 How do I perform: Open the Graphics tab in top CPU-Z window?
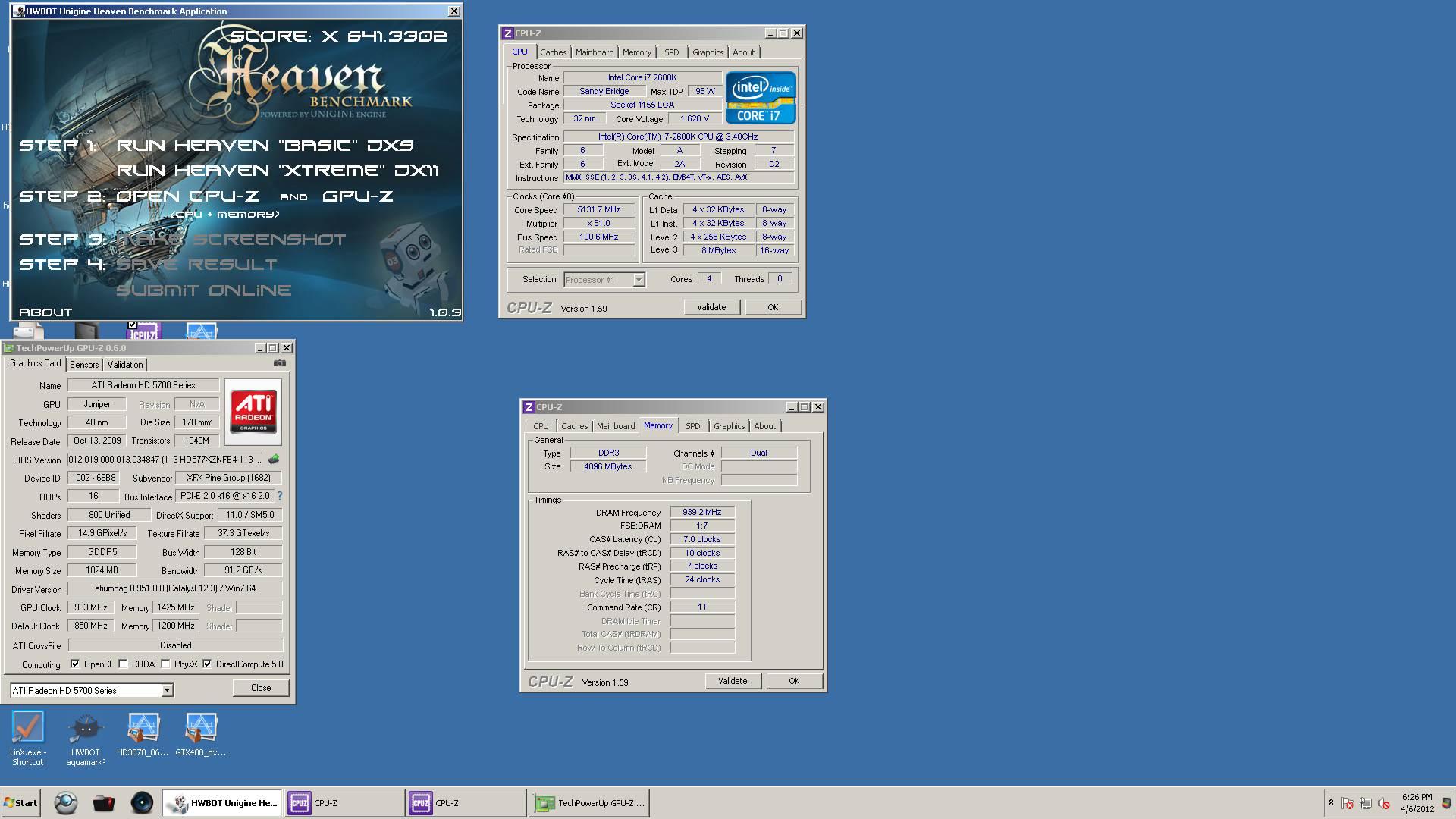coord(708,52)
